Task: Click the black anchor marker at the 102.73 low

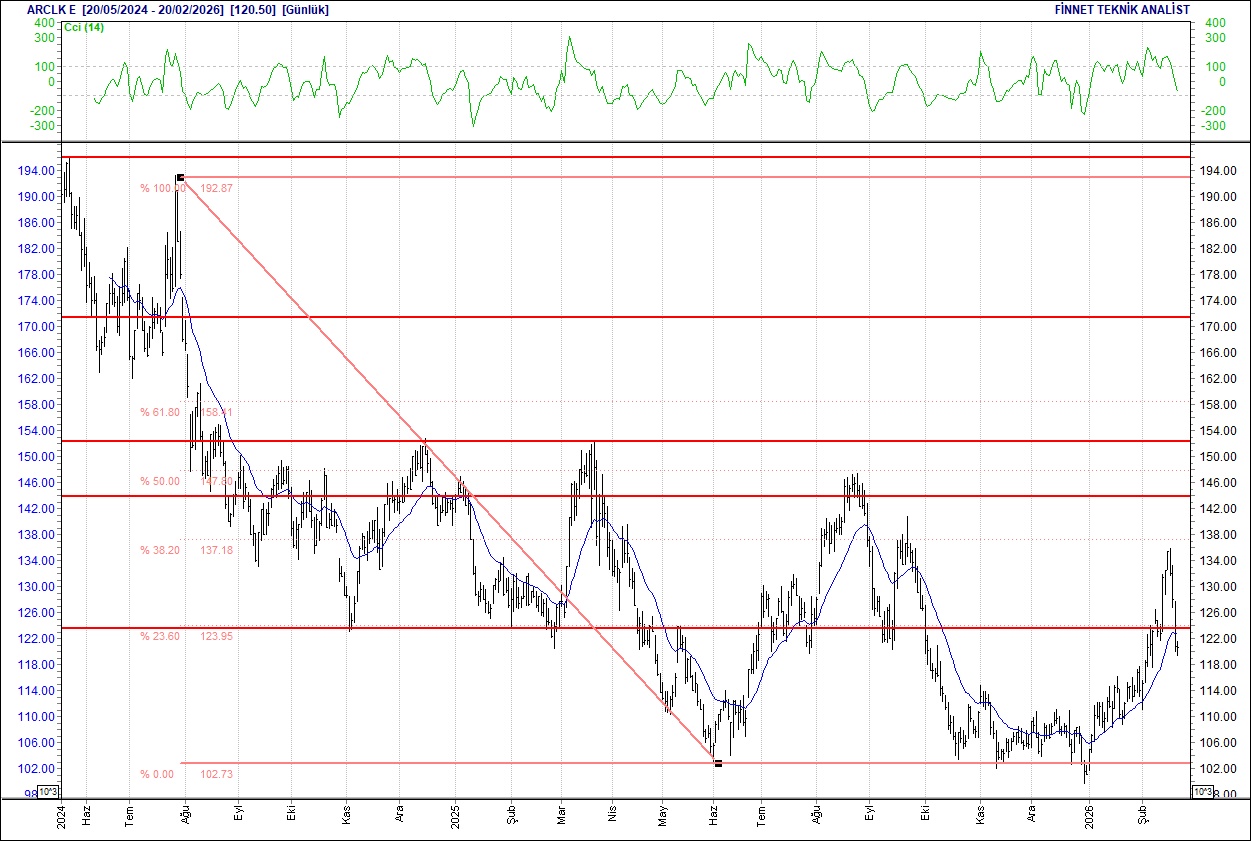Action: (x=718, y=763)
